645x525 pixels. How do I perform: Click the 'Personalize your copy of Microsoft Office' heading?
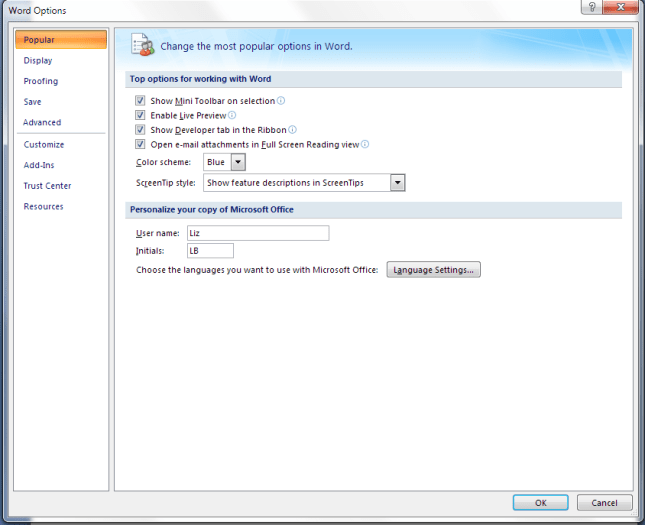click(212, 209)
